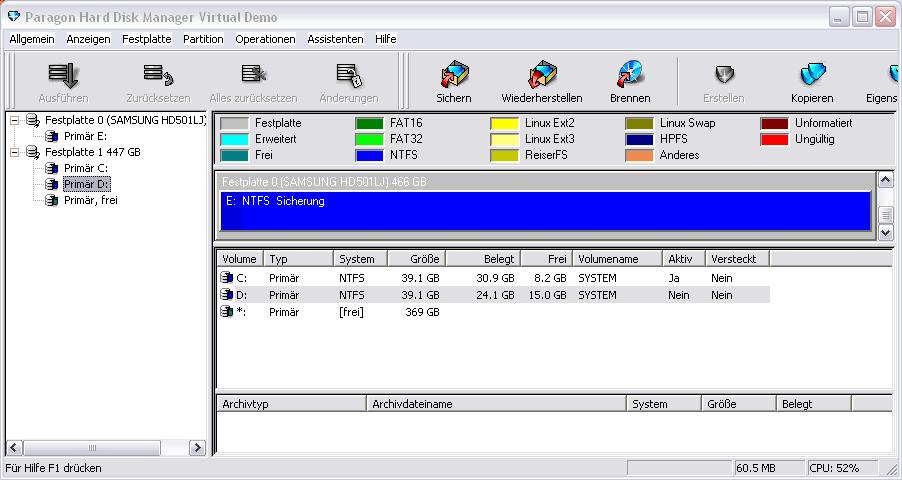Click the 30.9 GB Belegt cell

[495, 278]
